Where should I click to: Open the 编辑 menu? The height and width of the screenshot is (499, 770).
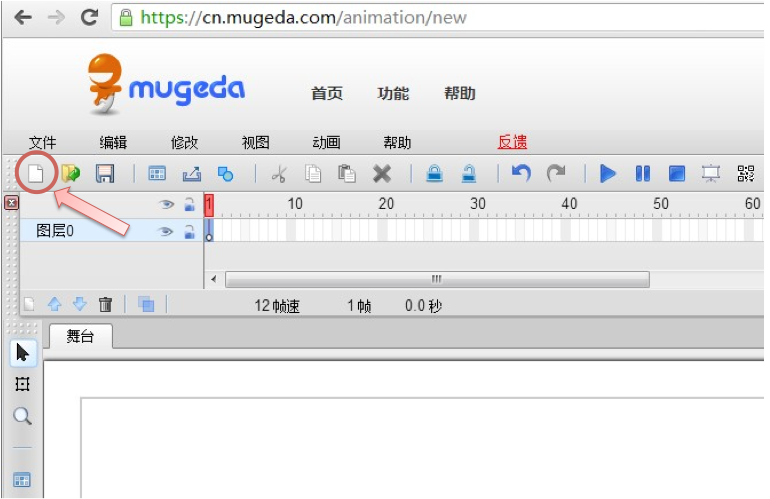tap(113, 143)
